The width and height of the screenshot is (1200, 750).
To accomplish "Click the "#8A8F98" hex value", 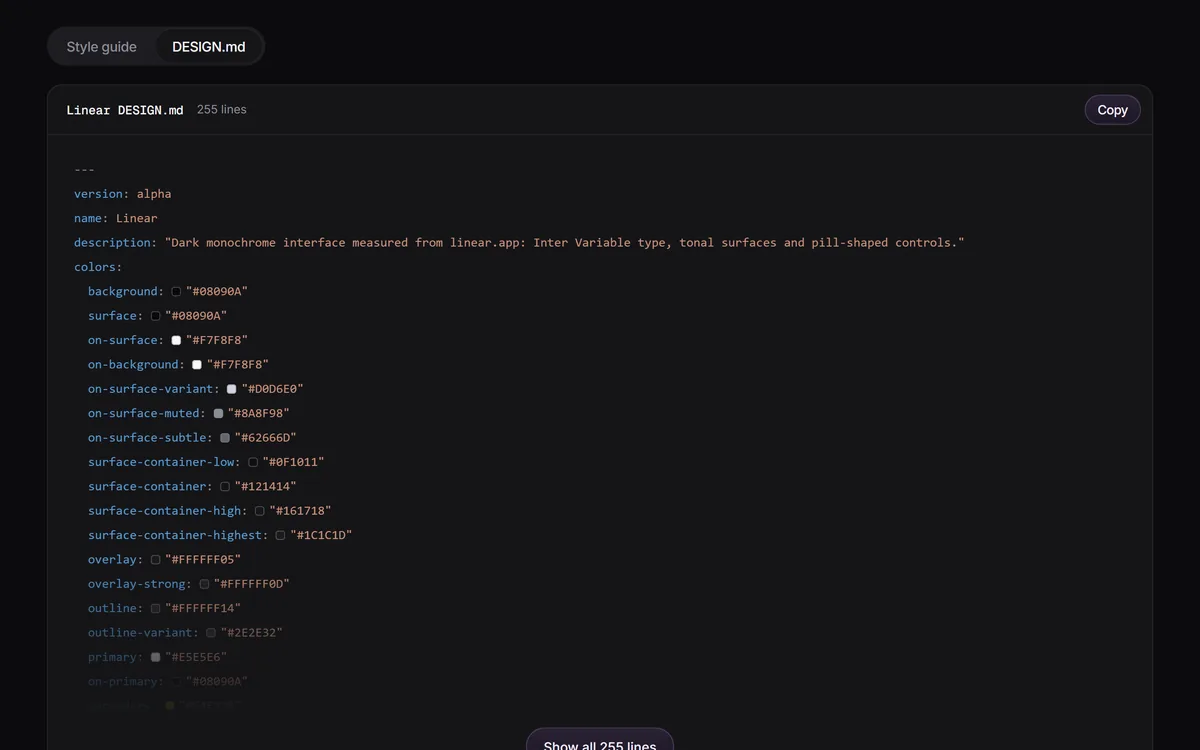I will pyautogui.click(x=259, y=413).
